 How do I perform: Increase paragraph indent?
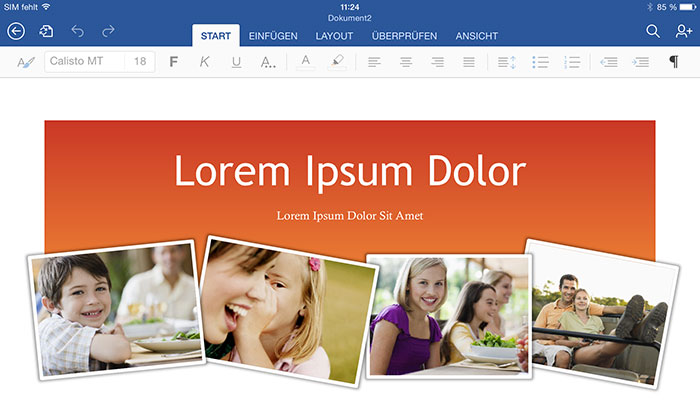(x=641, y=62)
